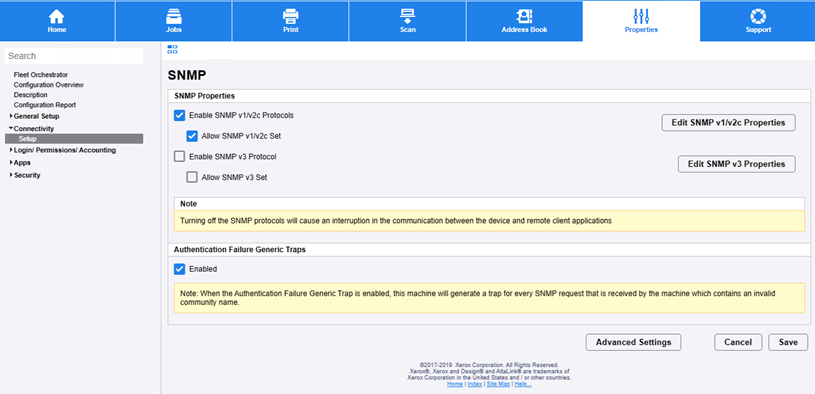Select Setup under Connectivity
The height and width of the screenshot is (394, 815).
(x=74, y=139)
